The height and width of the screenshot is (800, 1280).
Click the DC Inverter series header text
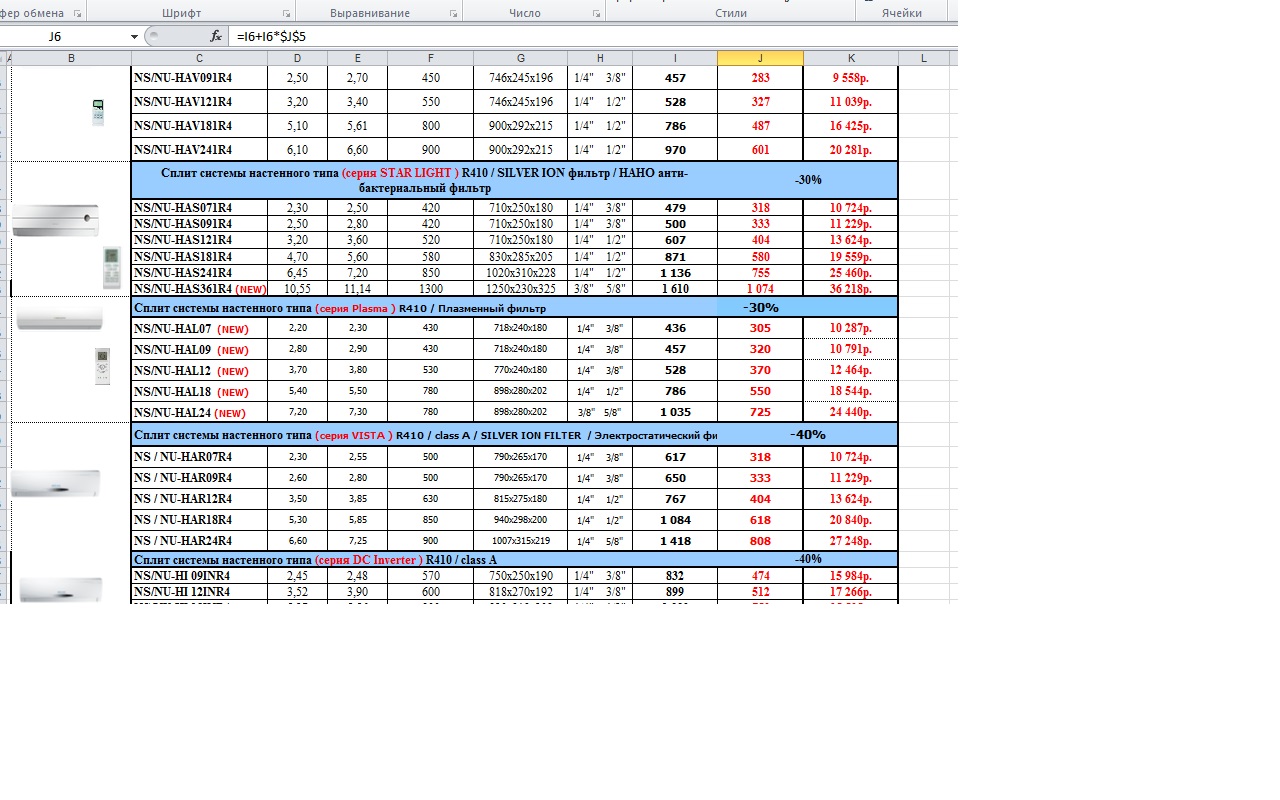tap(315, 560)
